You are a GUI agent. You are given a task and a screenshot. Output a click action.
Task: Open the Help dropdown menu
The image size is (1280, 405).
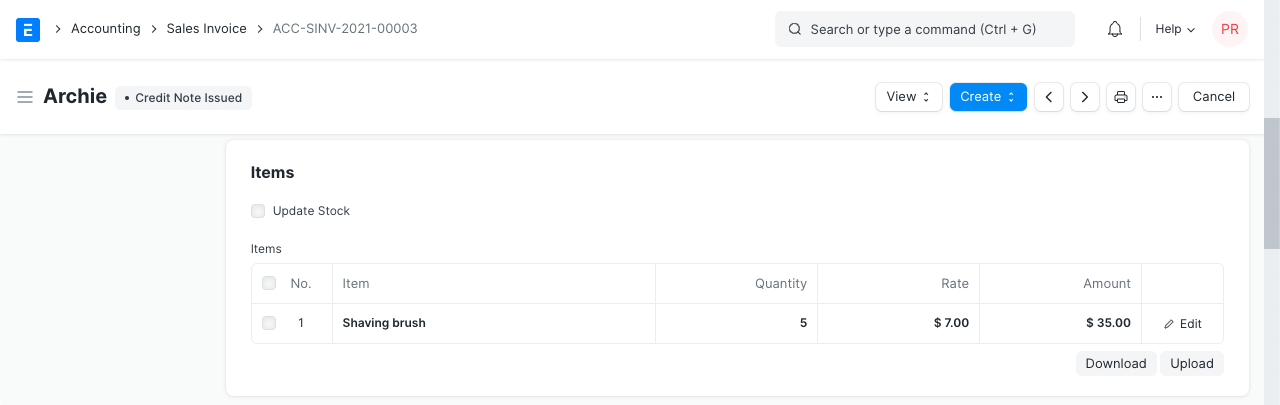point(1175,29)
